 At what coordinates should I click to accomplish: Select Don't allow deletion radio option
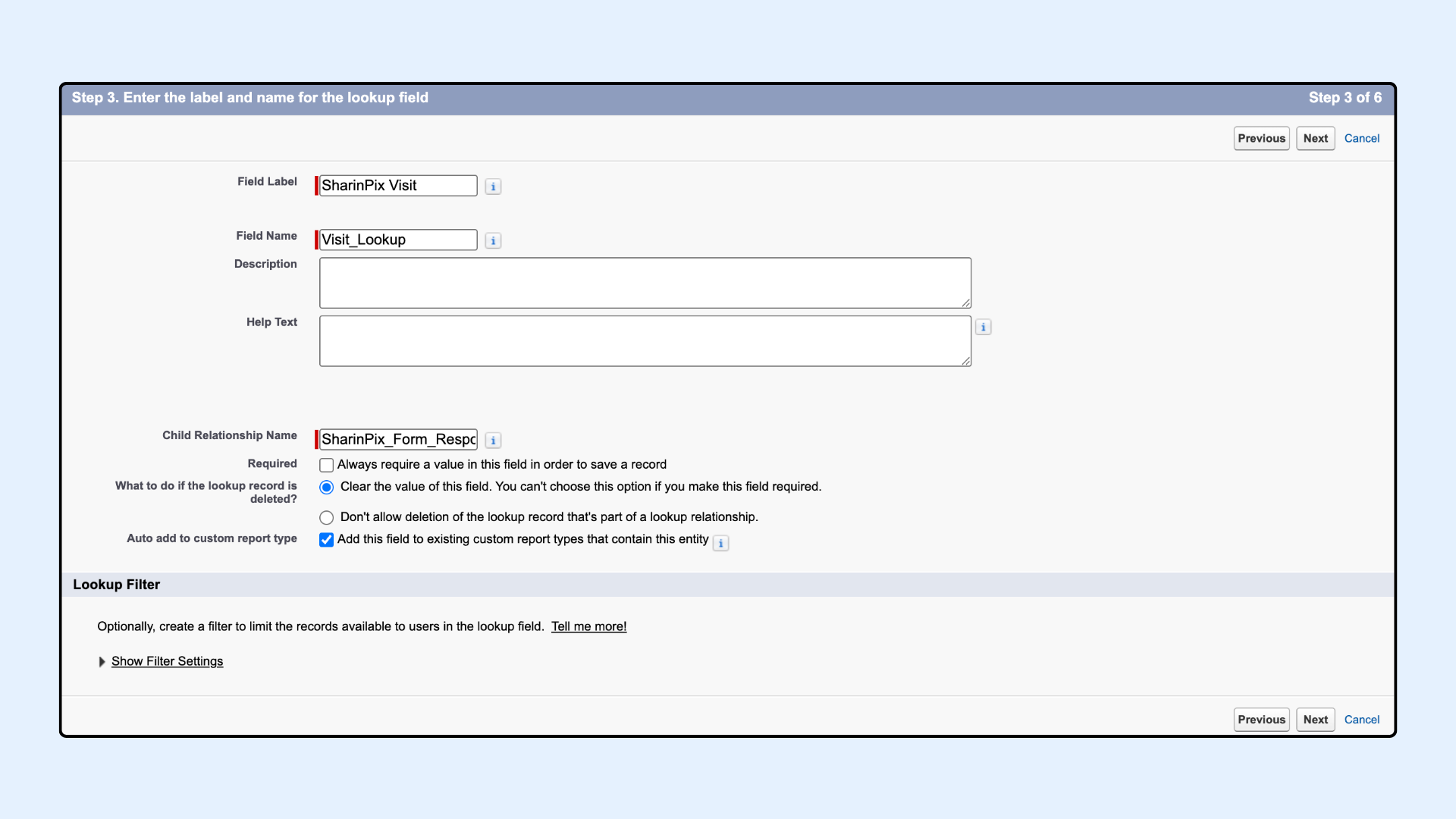[326, 517]
